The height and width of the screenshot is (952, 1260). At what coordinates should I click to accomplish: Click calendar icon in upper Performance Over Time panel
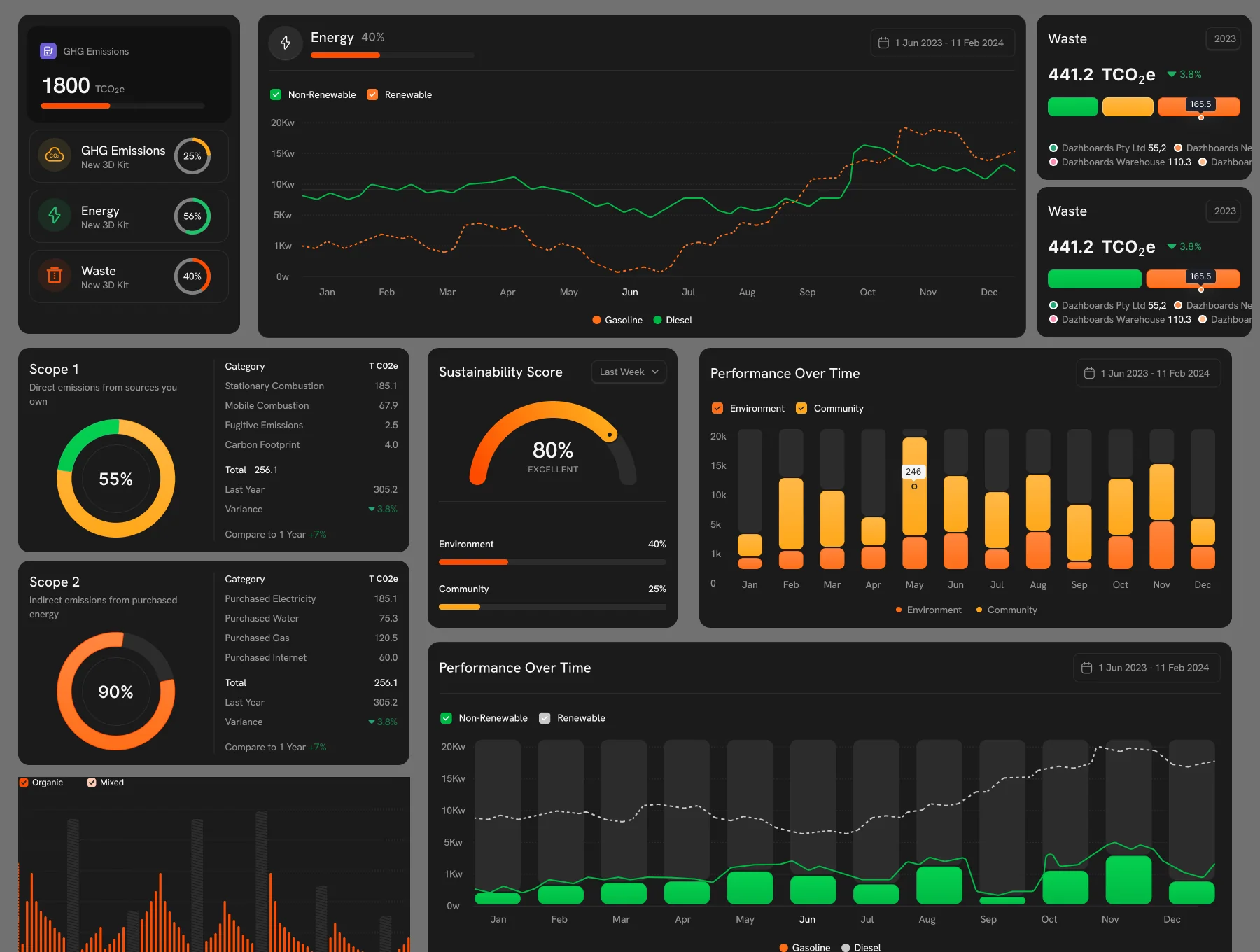[1089, 373]
